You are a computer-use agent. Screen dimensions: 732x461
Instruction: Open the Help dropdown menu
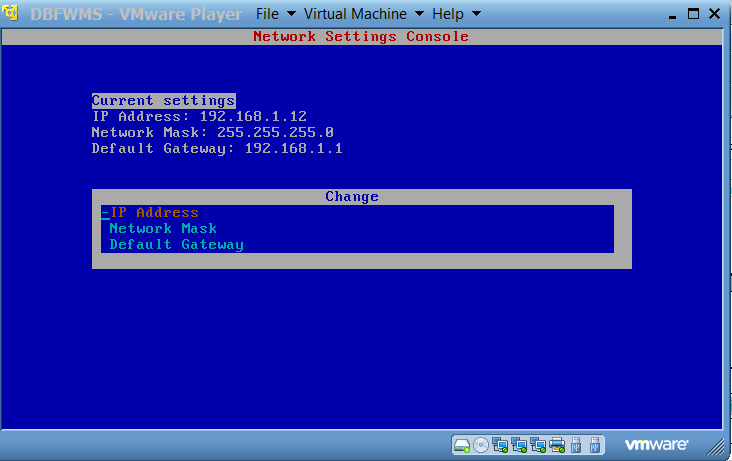tap(456, 14)
